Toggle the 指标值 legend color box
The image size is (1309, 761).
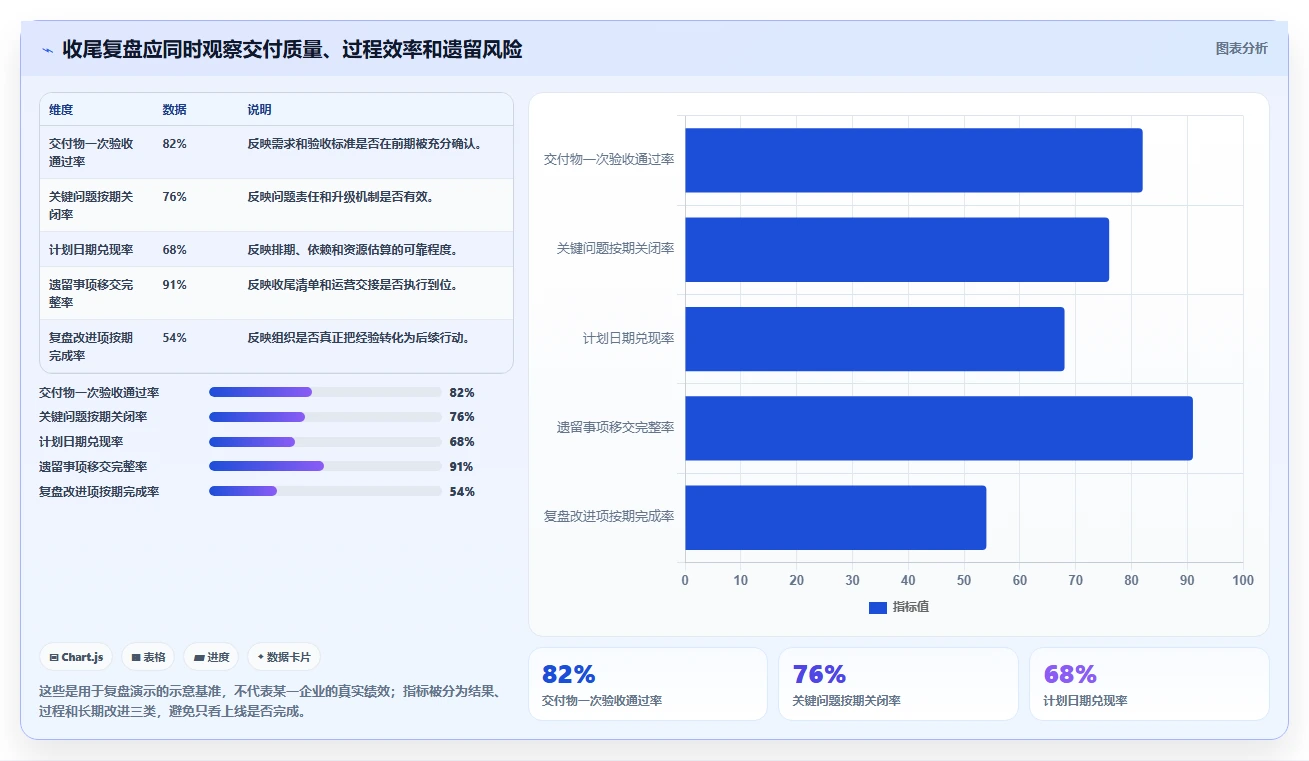point(878,607)
